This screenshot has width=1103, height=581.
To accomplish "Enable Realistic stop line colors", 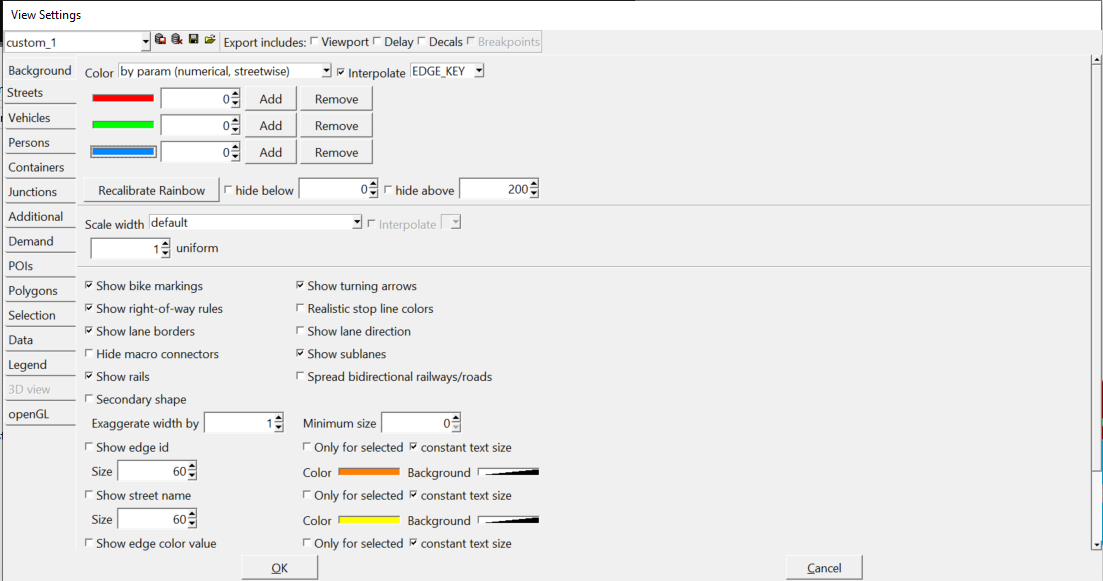I will pos(300,307).
